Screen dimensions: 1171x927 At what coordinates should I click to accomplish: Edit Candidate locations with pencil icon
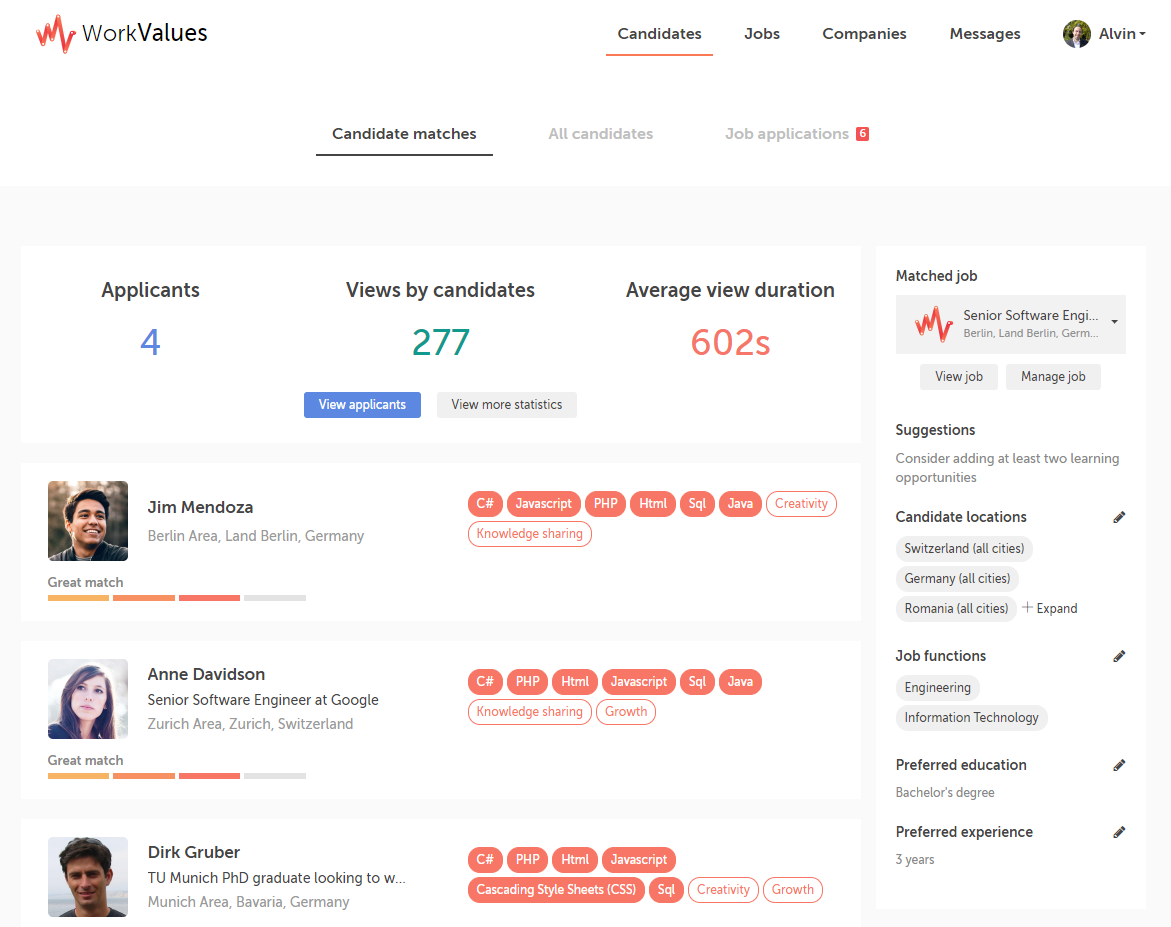point(1119,517)
